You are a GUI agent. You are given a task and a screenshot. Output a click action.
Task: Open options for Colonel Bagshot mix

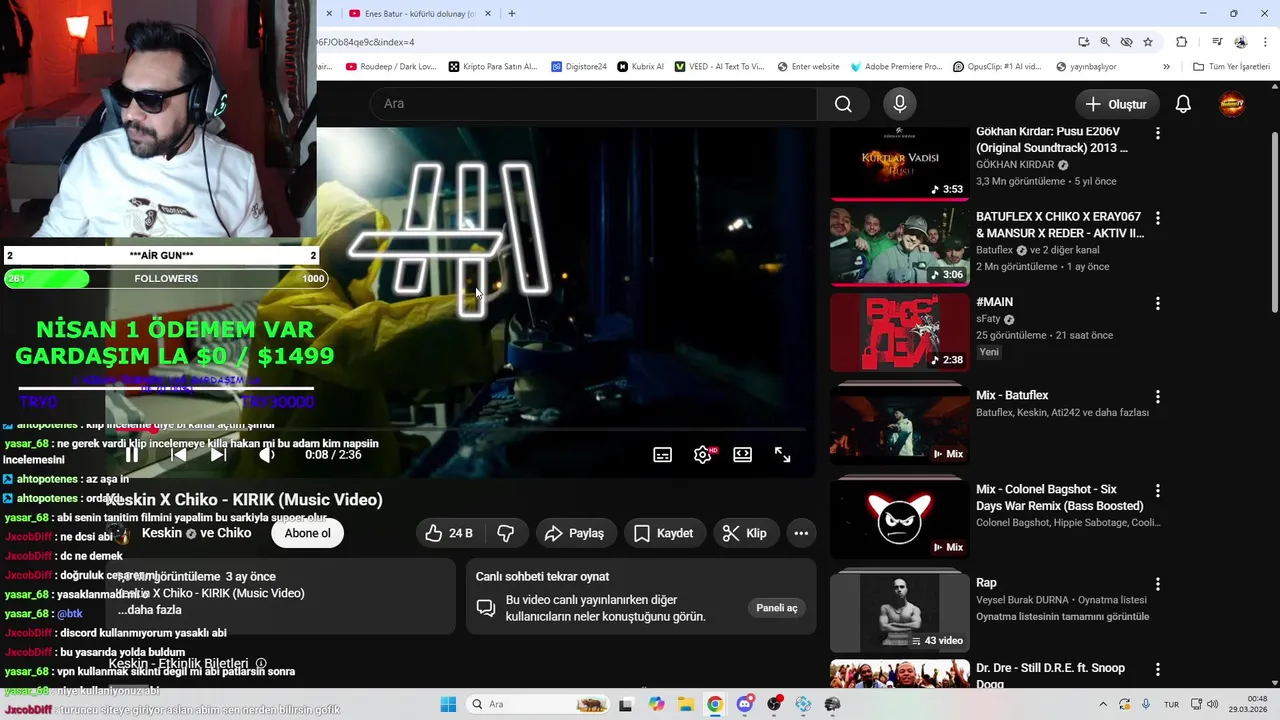pyautogui.click(x=1158, y=491)
